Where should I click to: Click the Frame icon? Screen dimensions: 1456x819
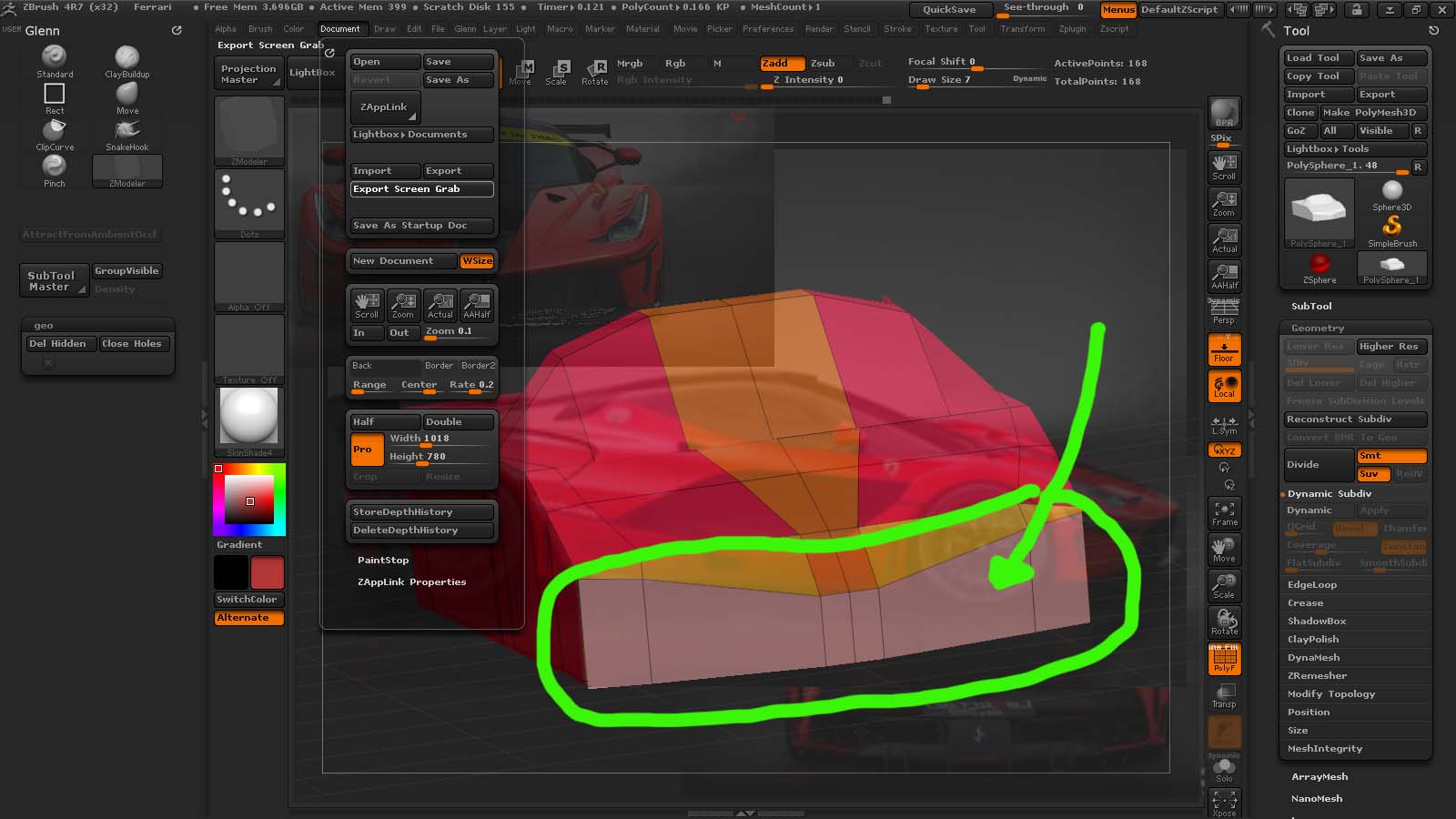tap(1224, 513)
